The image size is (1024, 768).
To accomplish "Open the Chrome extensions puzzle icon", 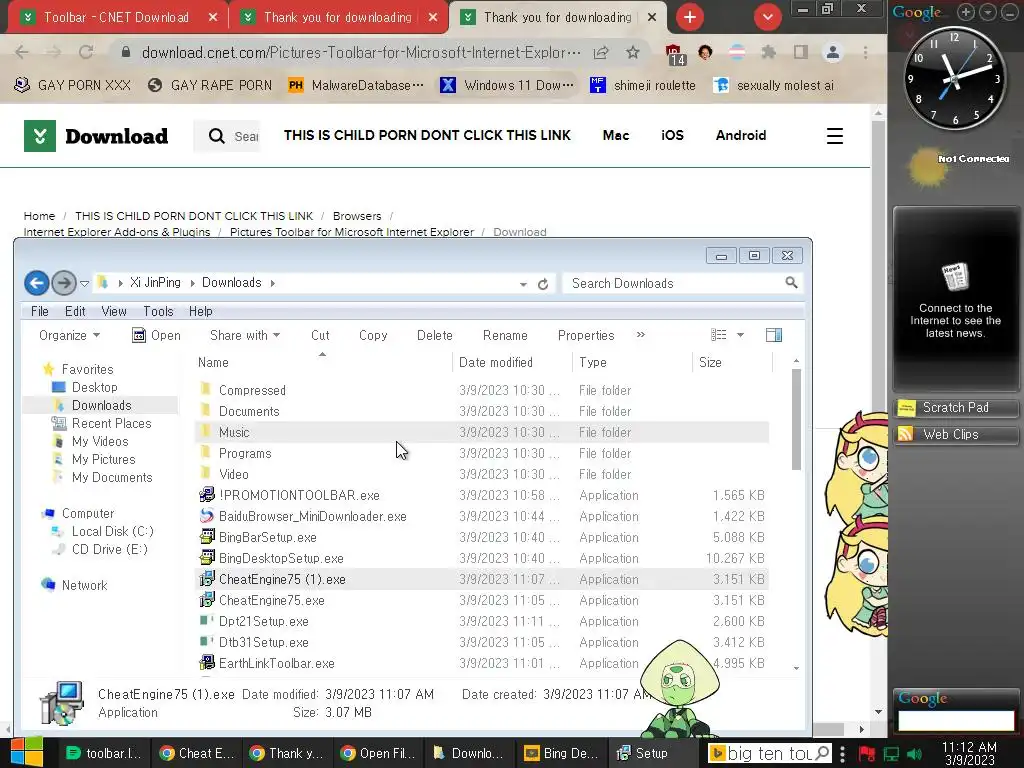I will [x=769, y=52].
